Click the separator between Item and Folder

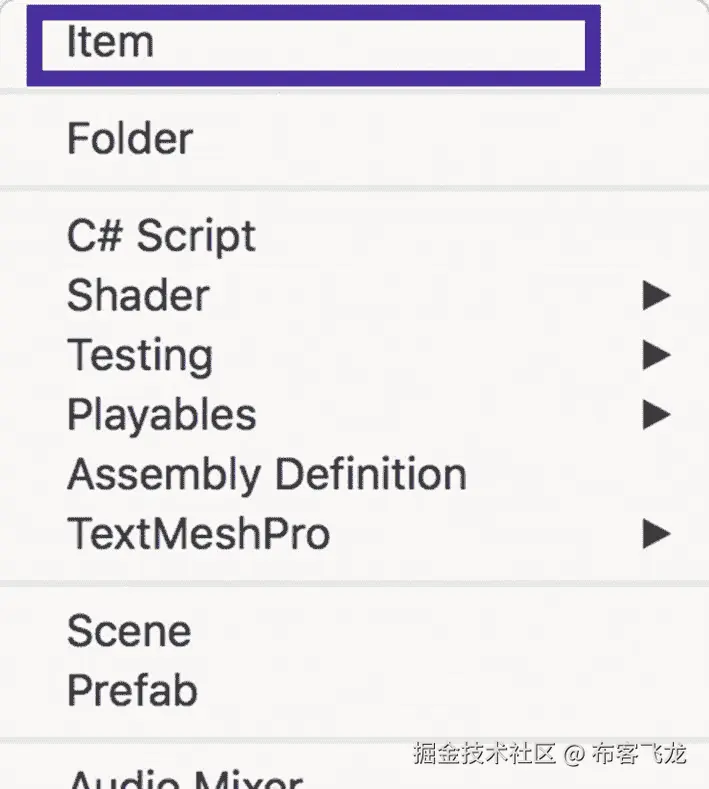(x=354, y=93)
